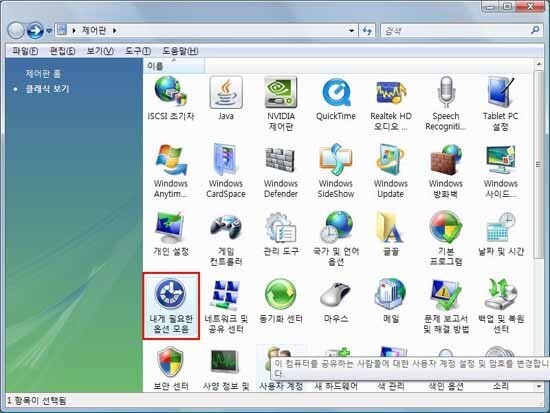
Task: Open 보안 센터 shield icon
Action: [x=171, y=368]
